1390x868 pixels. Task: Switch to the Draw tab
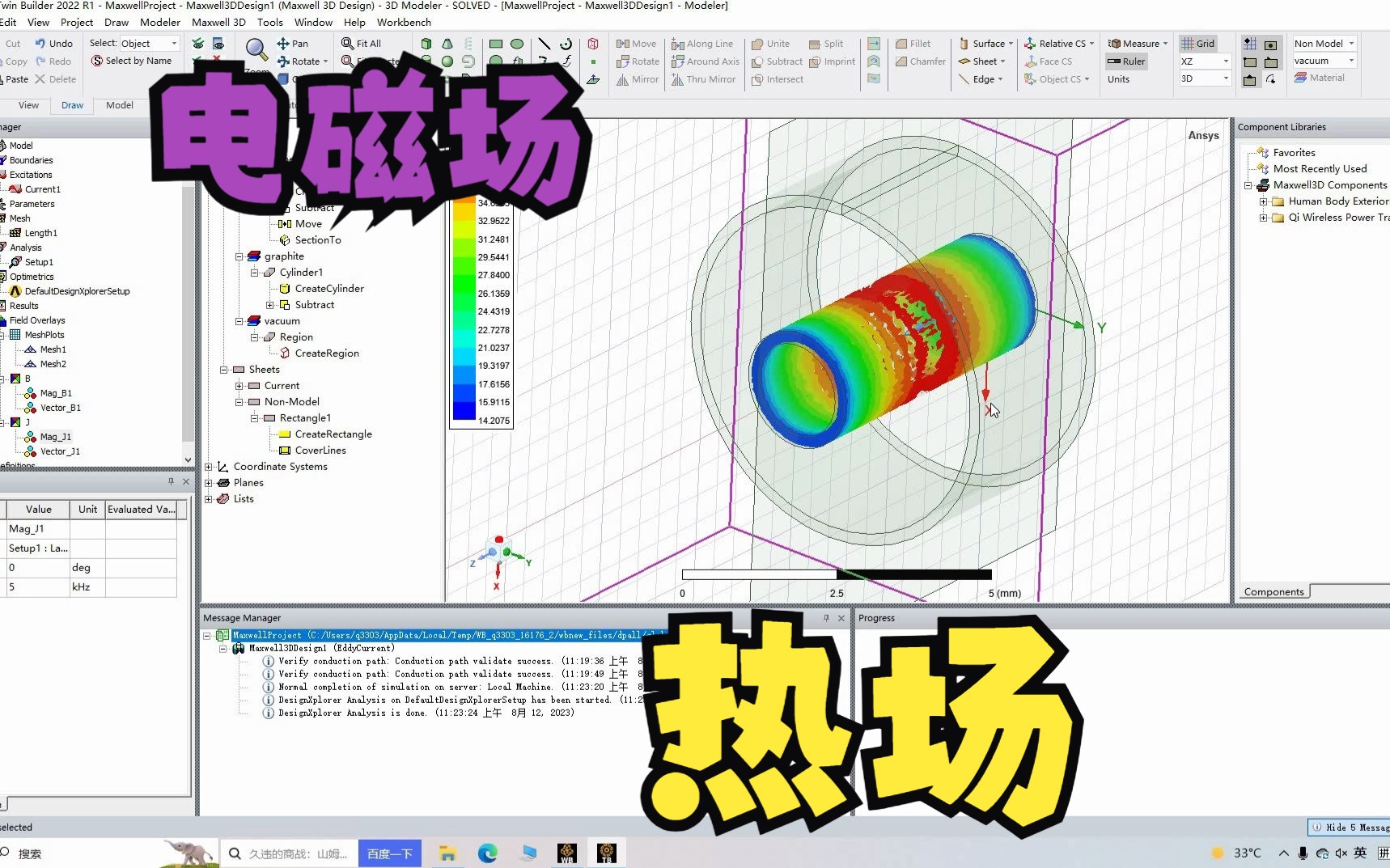71,104
